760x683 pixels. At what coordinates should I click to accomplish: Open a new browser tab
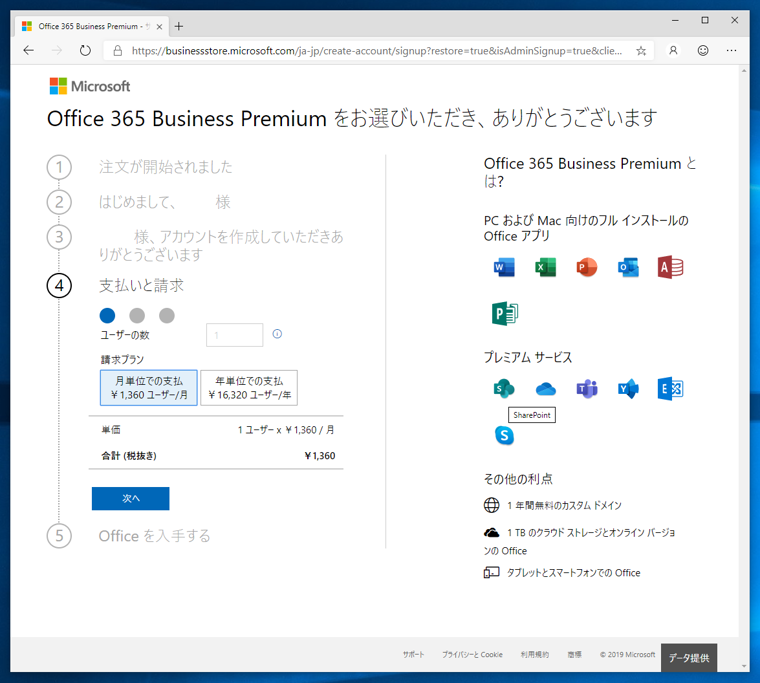(x=179, y=26)
